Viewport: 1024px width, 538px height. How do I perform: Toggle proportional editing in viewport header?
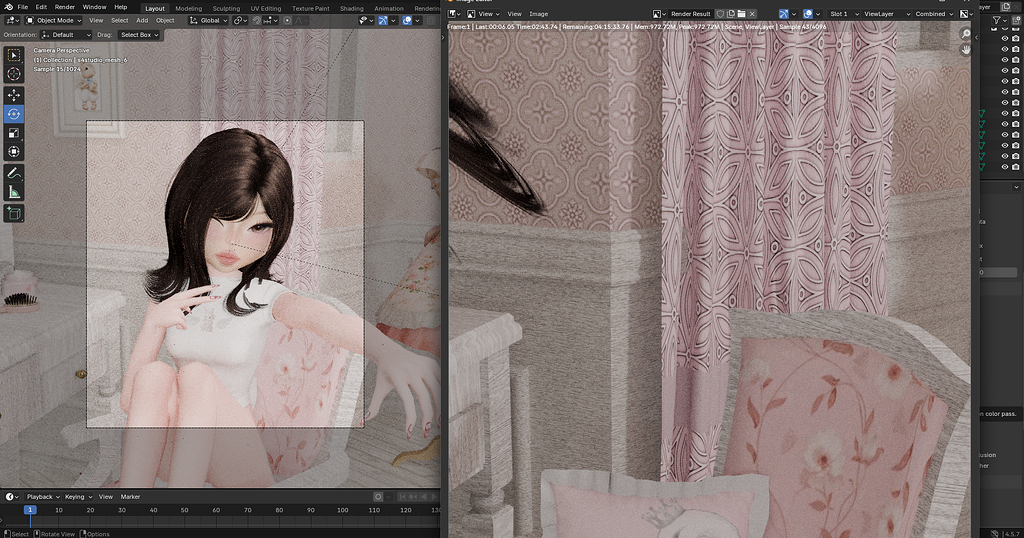[287, 20]
